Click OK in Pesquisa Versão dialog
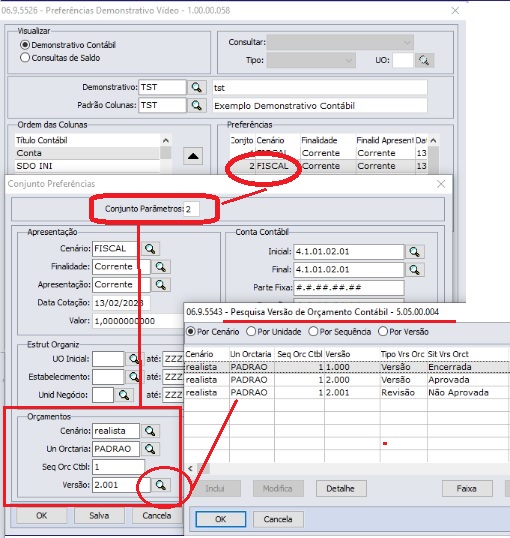Screen dimensions: 510x538 [221, 519]
